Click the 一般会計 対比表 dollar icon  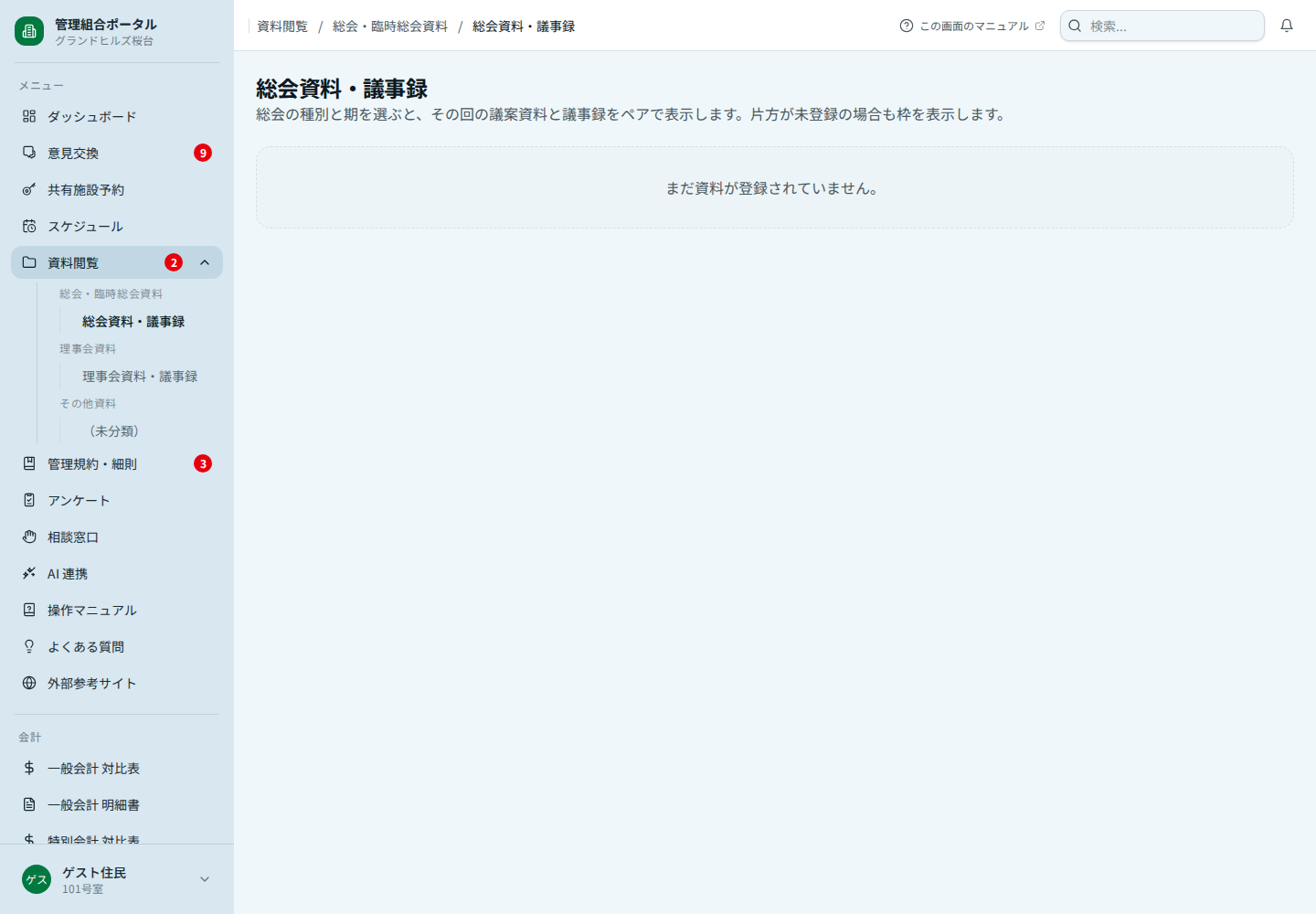point(29,768)
